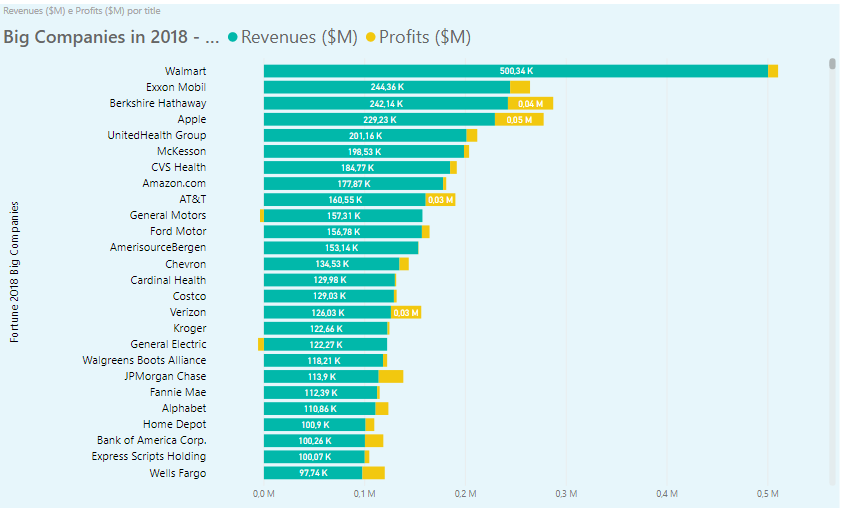Click General Electric negative profit segment
Image resolution: width=848 pixels, height=514 pixels.
[261, 345]
